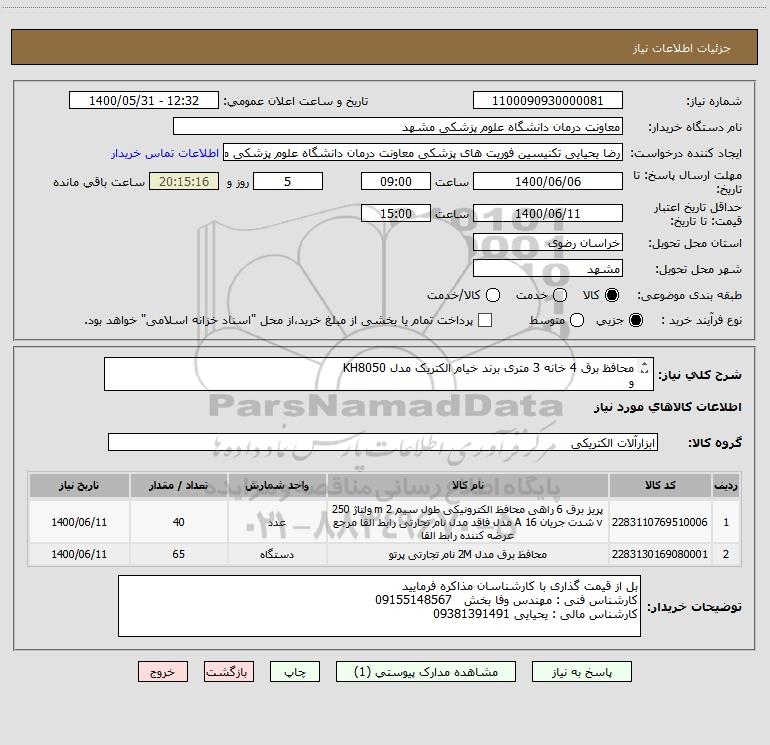Click the quantity 65 cell

[x=179, y=554]
